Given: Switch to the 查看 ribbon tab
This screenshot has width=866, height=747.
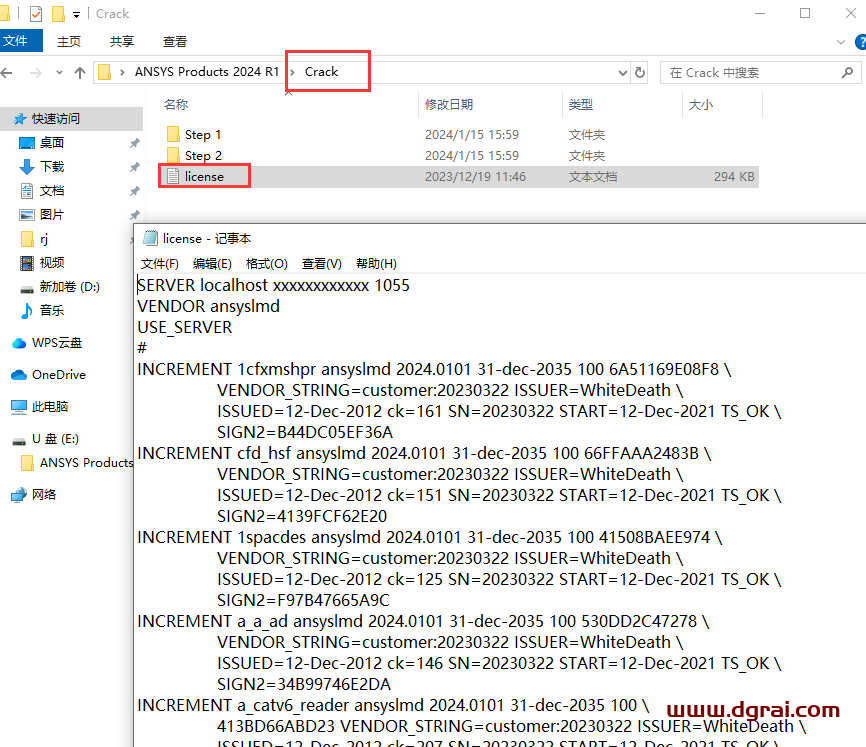Looking at the screenshot, I should [x=175, y=41].
